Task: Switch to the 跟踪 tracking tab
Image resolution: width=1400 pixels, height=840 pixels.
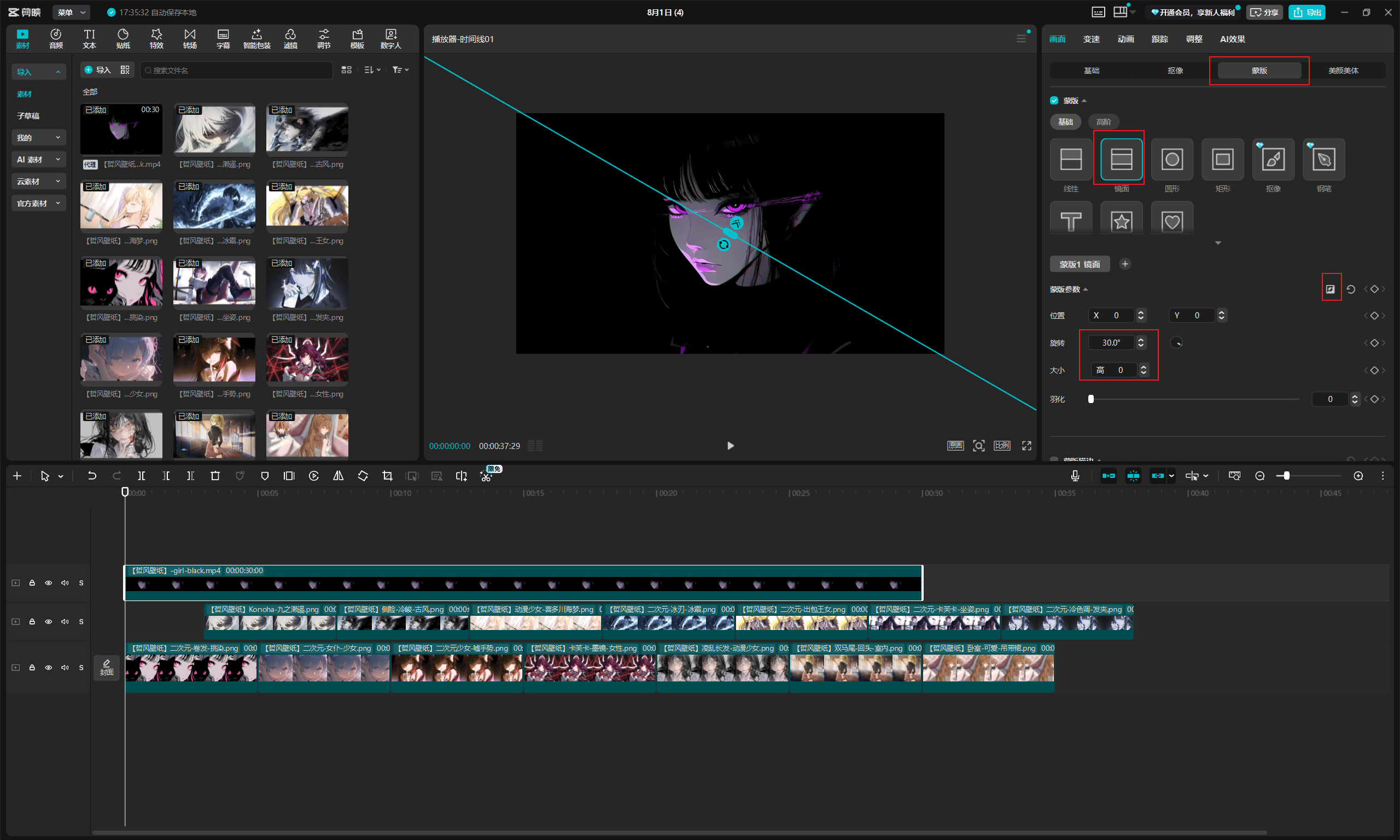Action: click(x=1159, y=39)
